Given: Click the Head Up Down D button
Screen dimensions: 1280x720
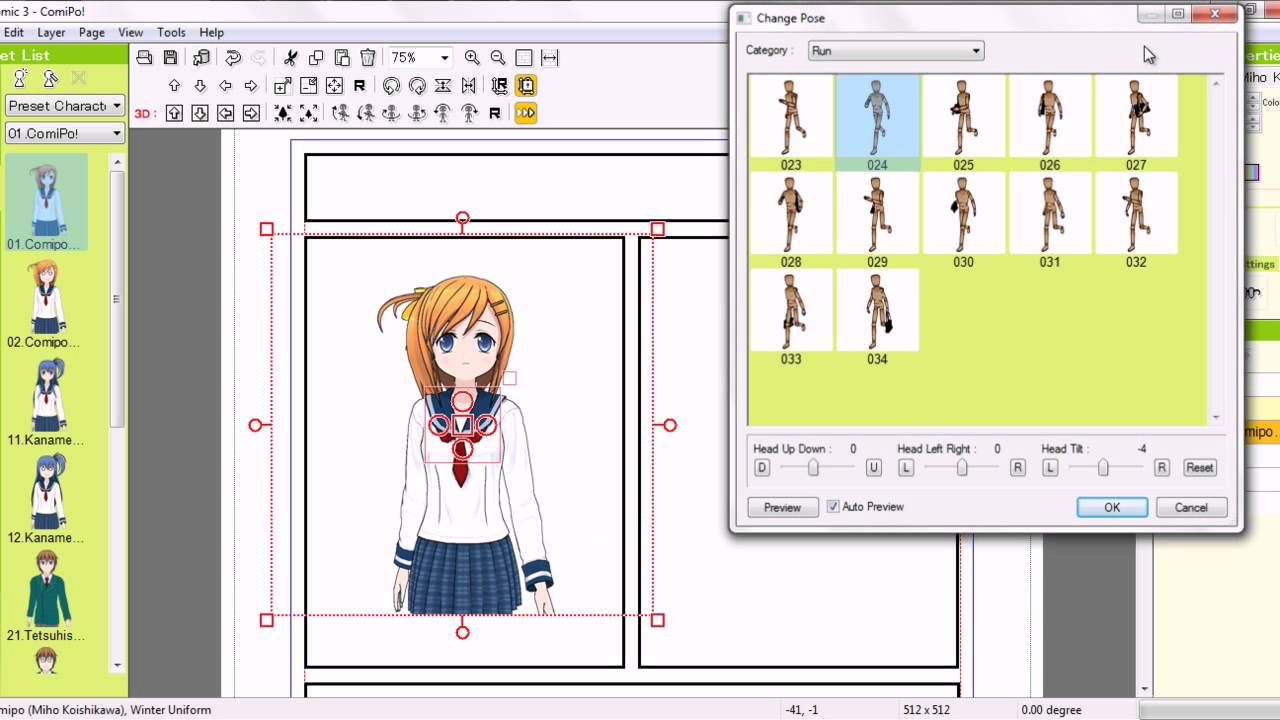Looking at the screenshot, I should coord(762,468).
